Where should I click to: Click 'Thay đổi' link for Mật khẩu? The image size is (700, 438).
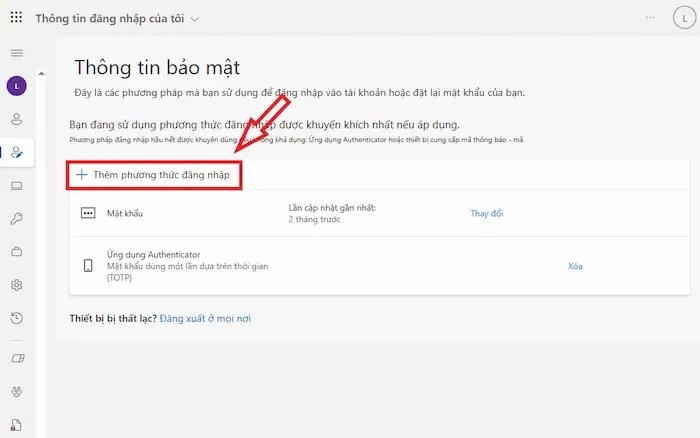point(487,213)
